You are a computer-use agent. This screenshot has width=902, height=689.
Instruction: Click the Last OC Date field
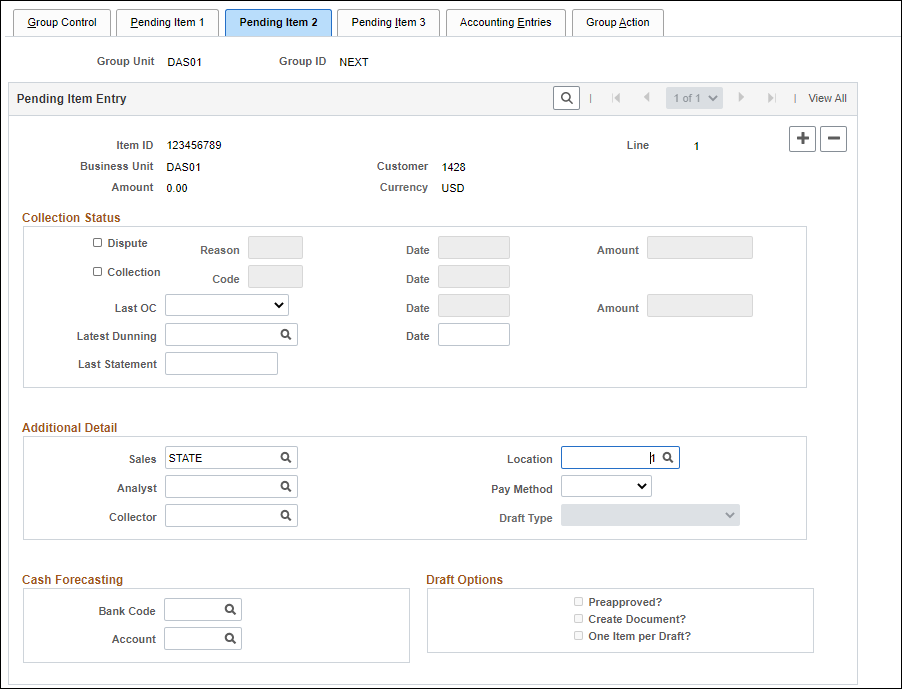(474, 305)
